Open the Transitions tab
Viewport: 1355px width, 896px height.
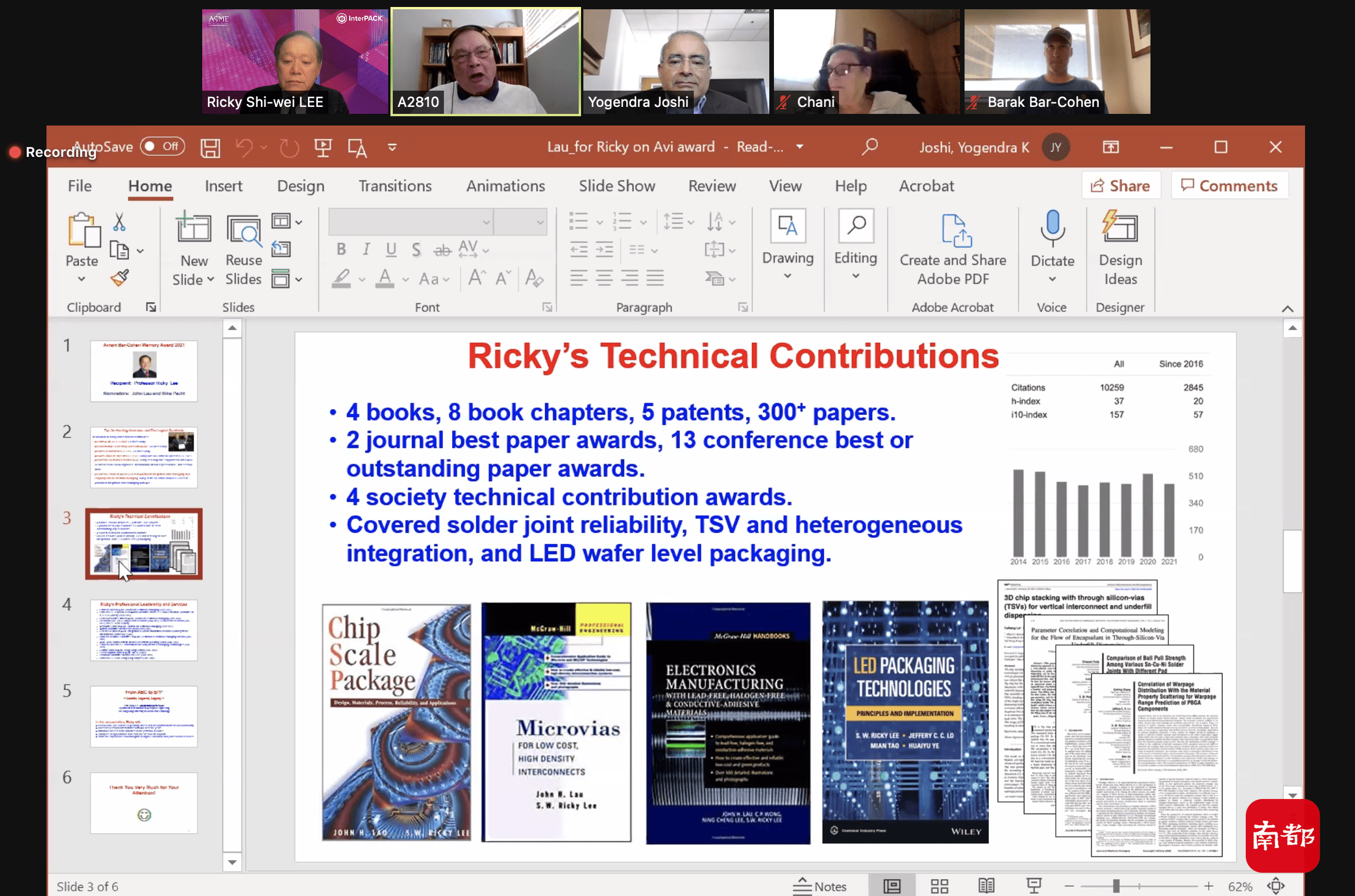pos(395,186)
